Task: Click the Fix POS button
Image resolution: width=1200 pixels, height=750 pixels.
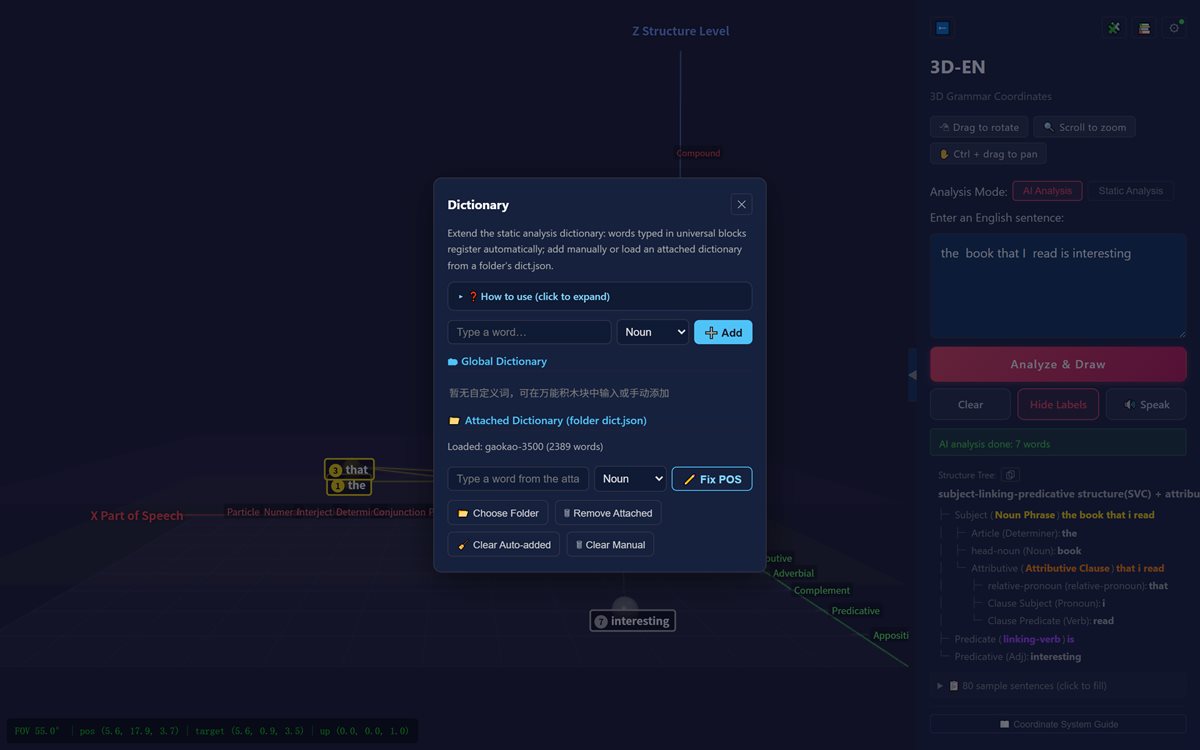Action: point(712,479)
